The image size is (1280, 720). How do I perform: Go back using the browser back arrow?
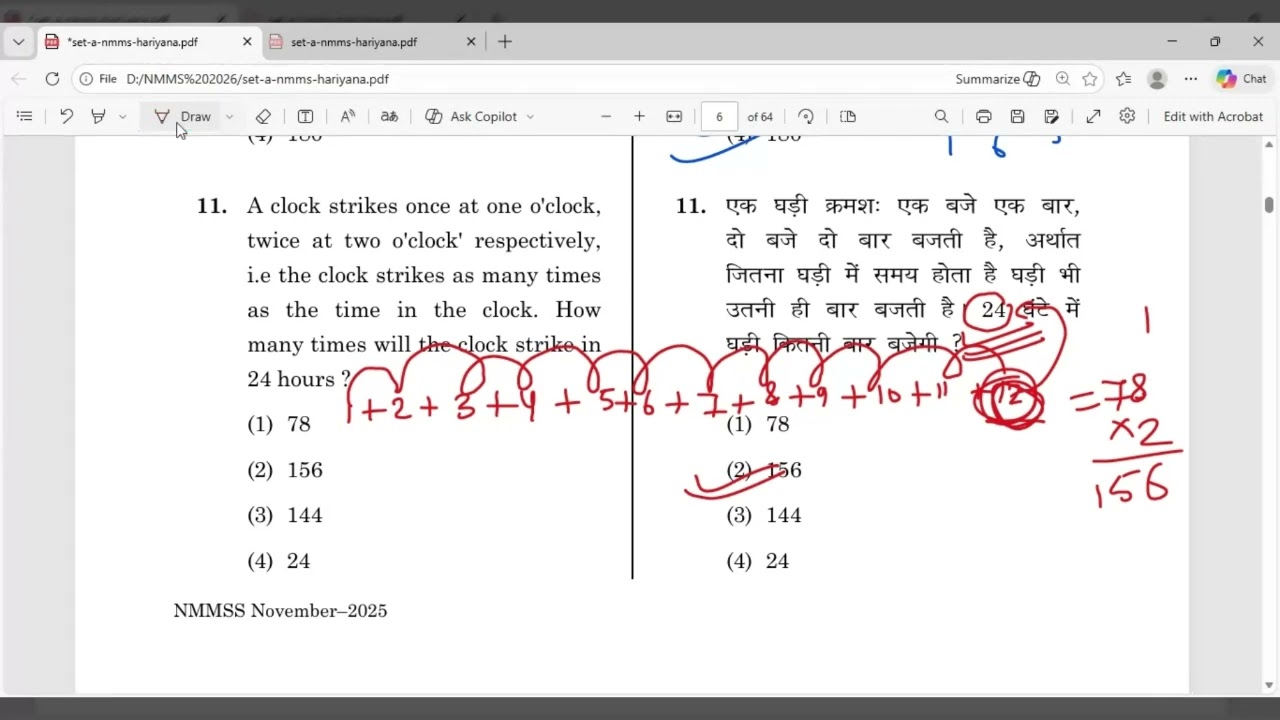[x=19, y=79]
